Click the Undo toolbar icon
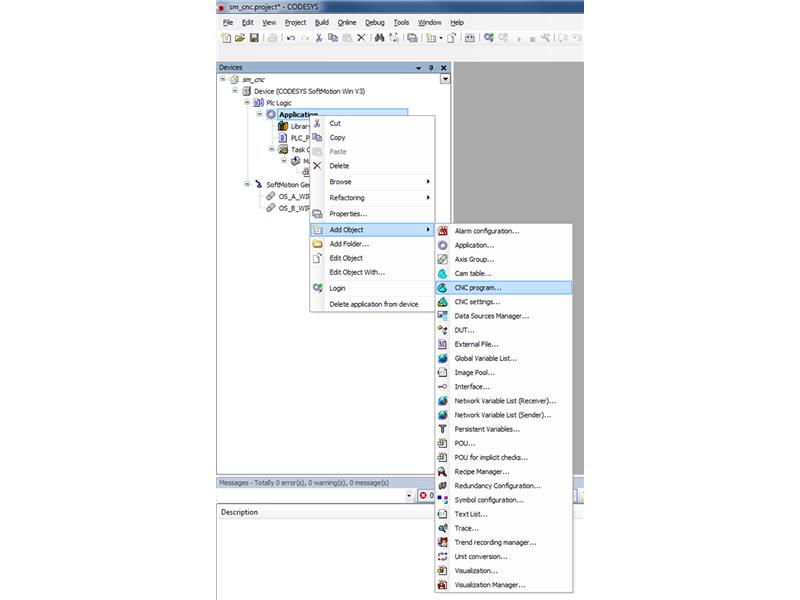The height and width of the screenshot is (600, 800). tap(291, 38)
